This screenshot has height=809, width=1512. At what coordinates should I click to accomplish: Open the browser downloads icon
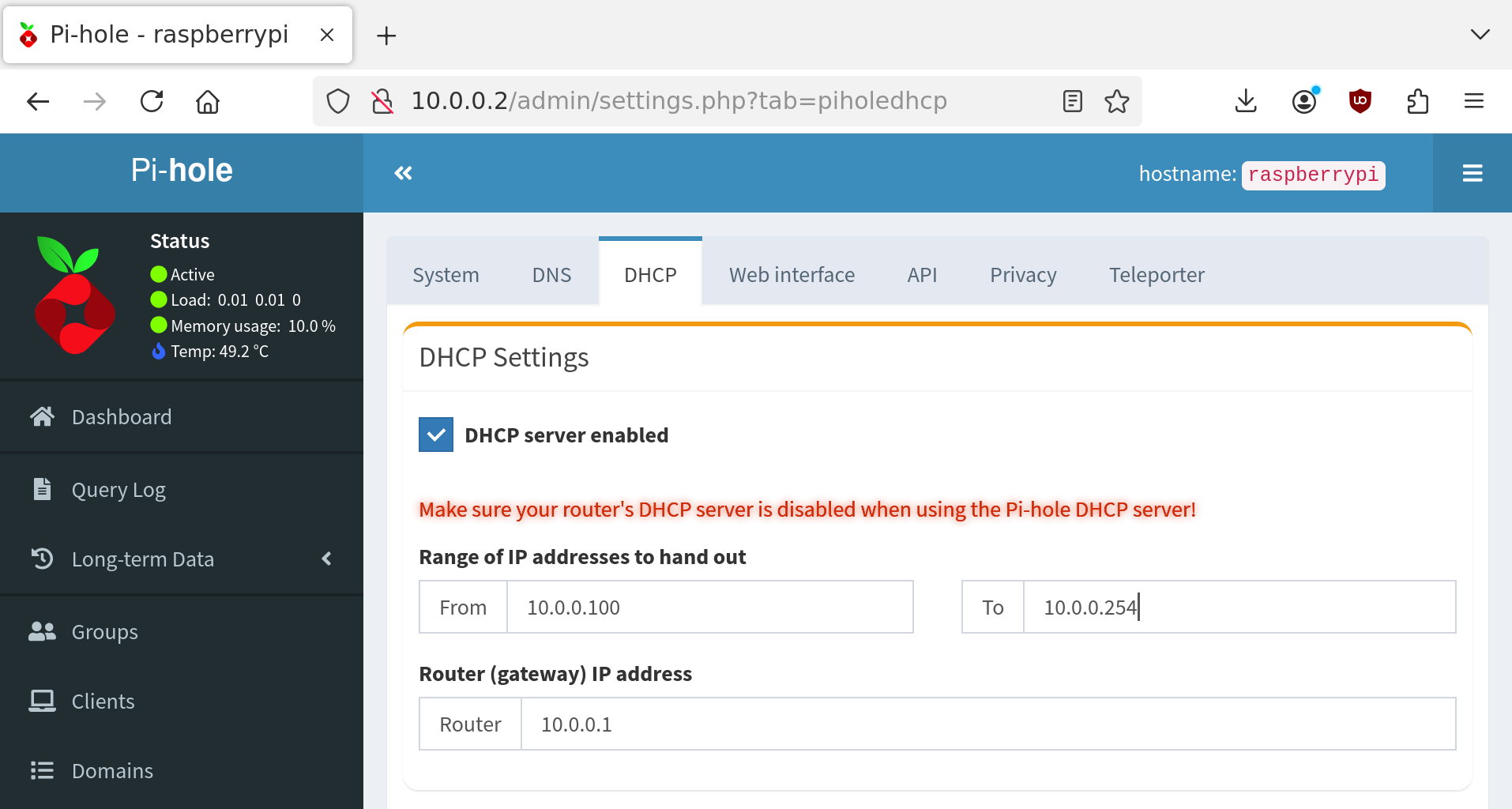point(1245,101)
